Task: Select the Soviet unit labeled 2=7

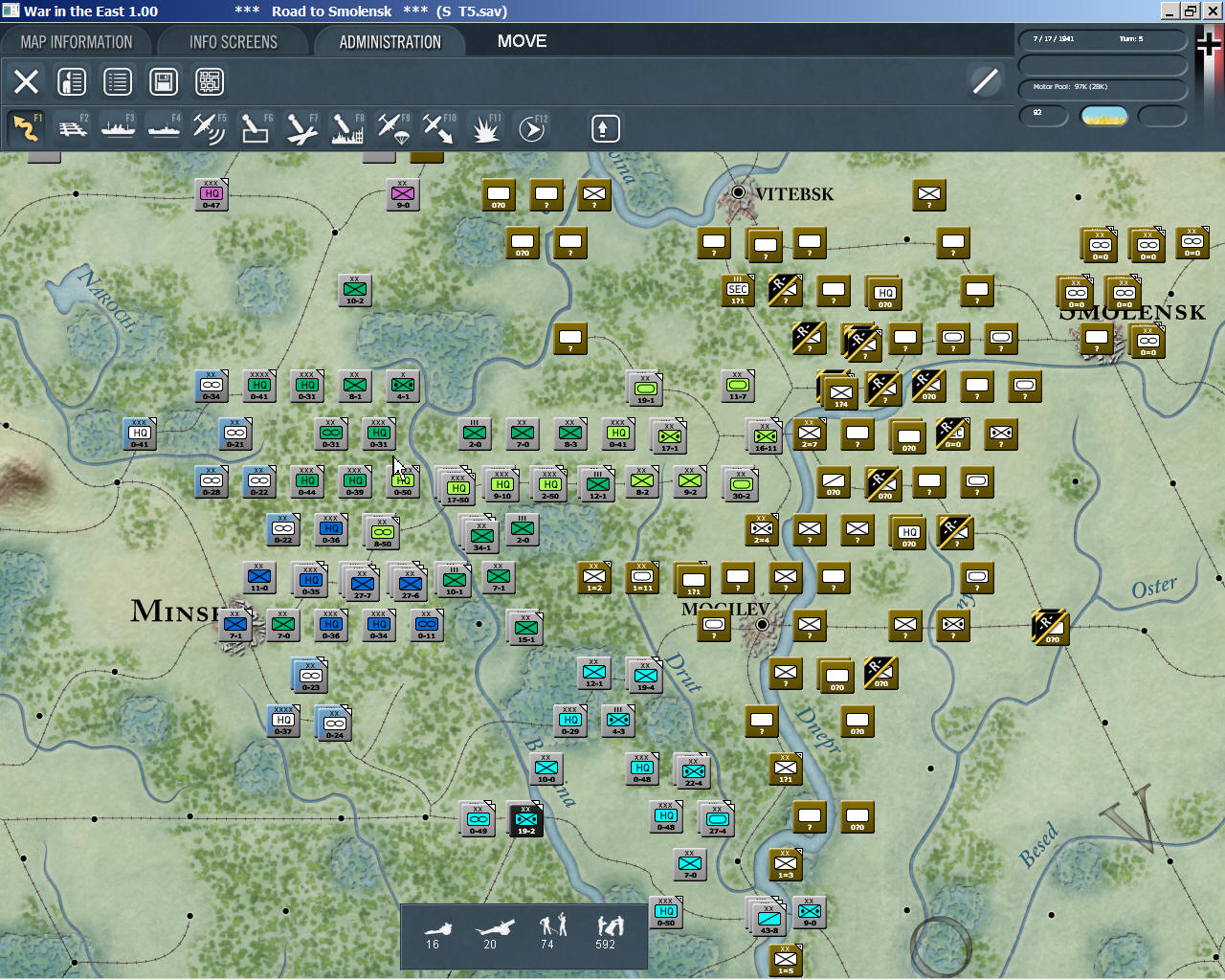Action: click(810, 434)
